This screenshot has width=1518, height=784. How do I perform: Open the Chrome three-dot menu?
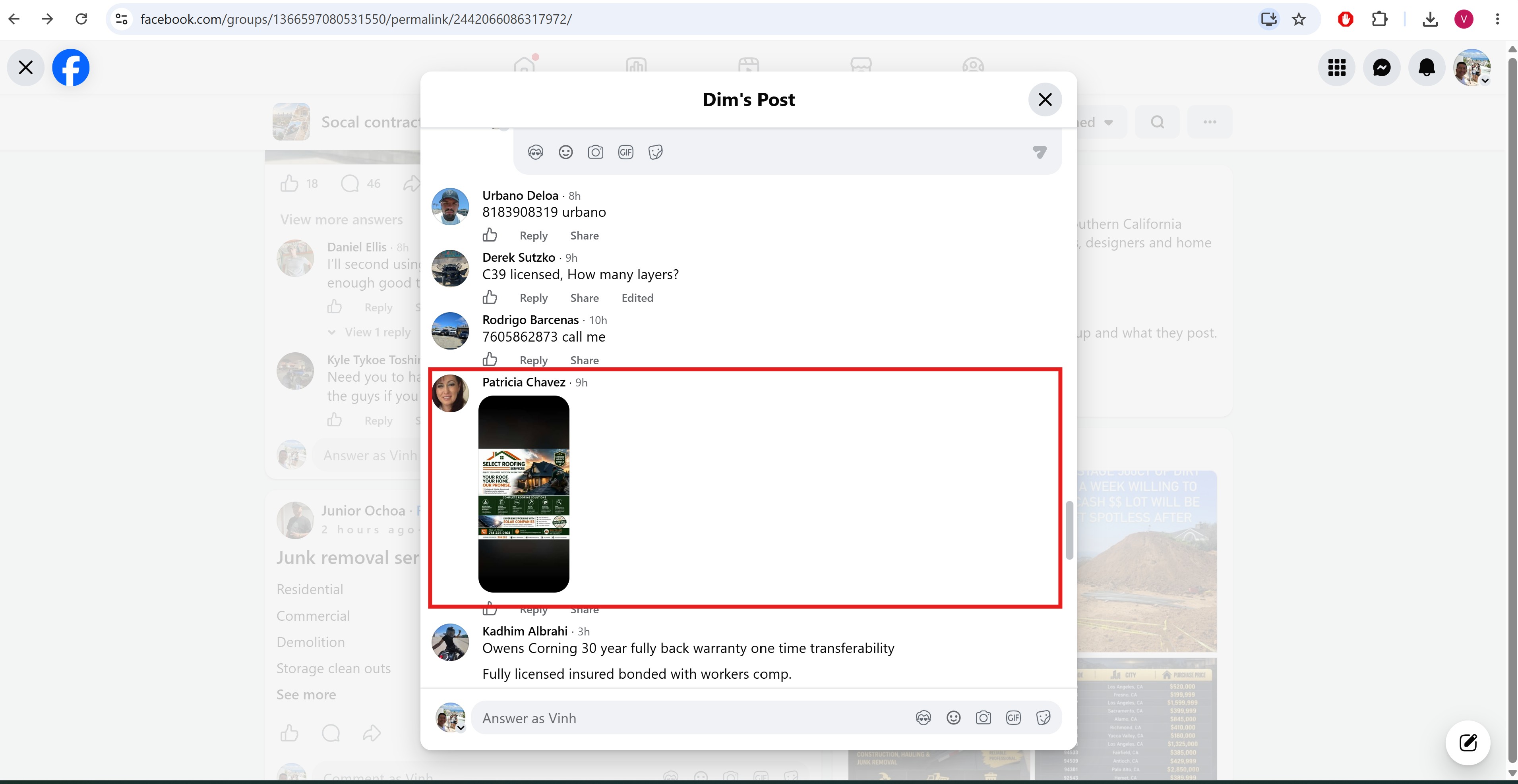coord(1497,19)
